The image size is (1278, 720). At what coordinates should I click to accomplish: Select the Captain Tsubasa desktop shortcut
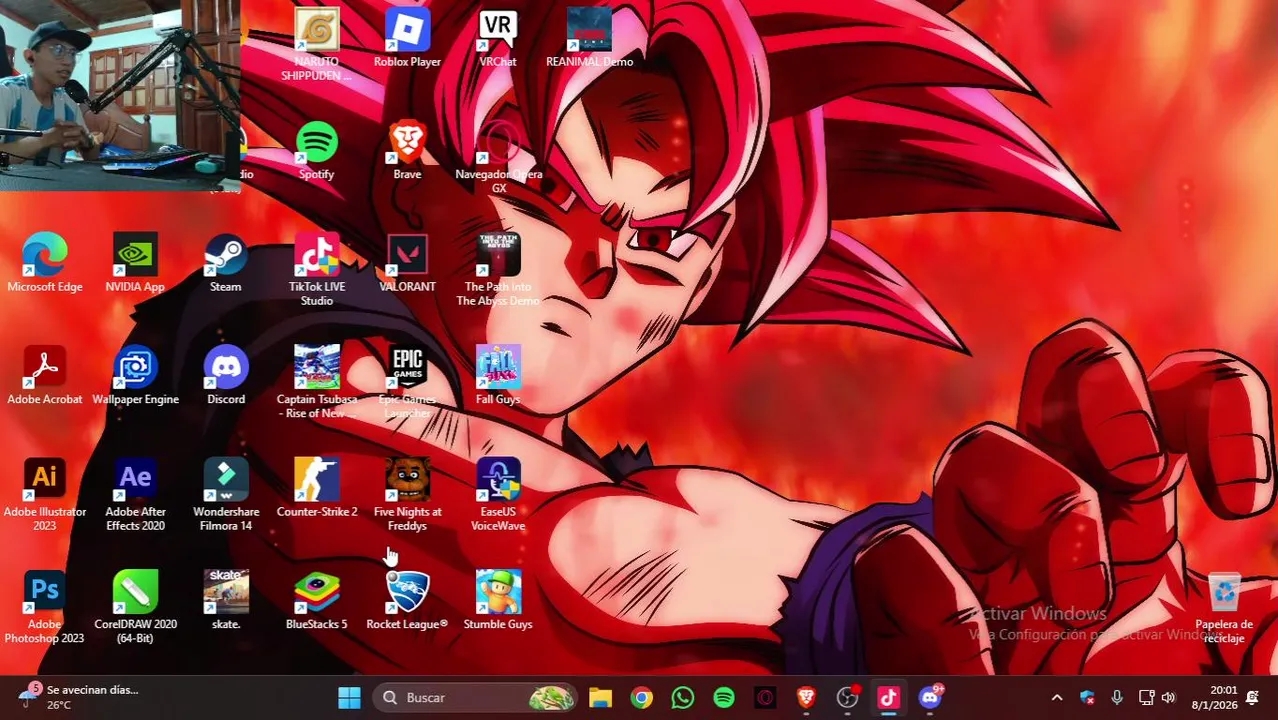[317, 383]
